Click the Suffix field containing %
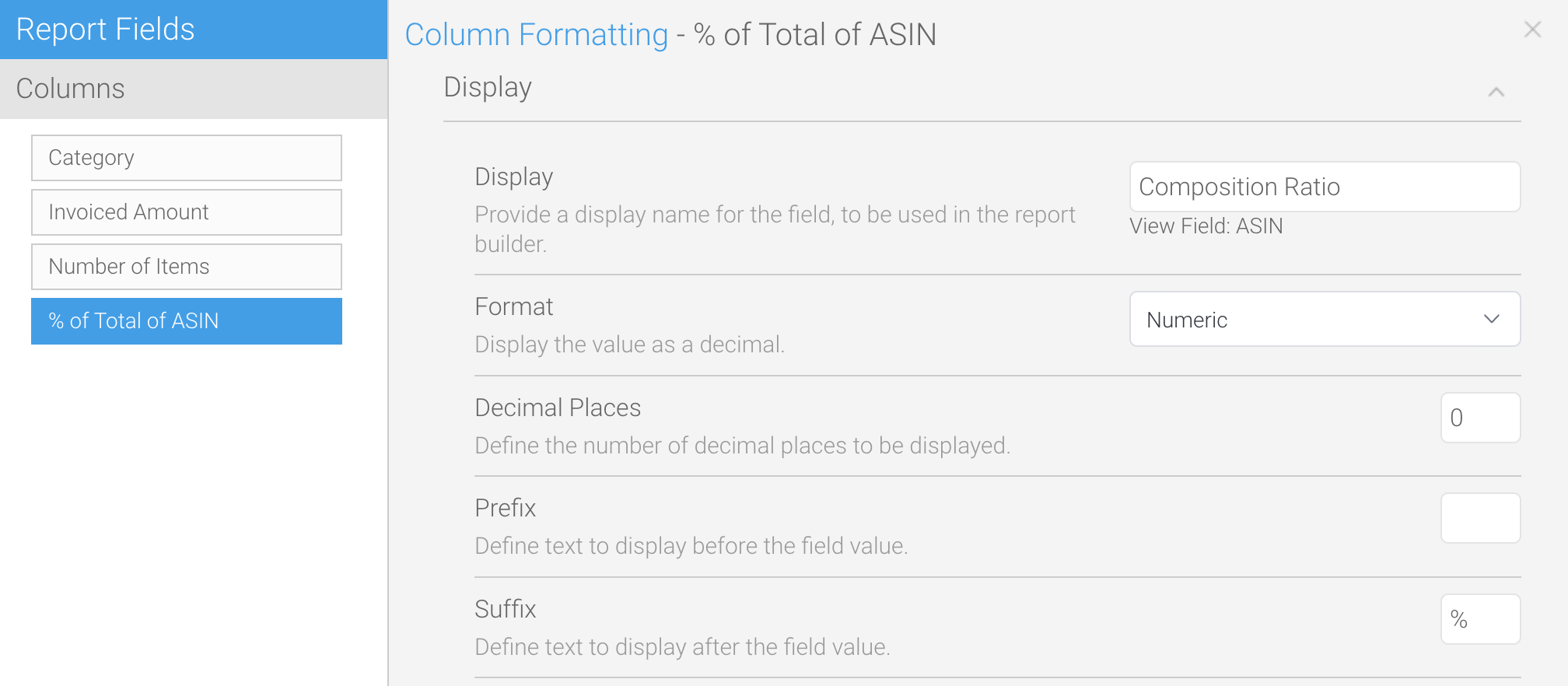 (1480, 619)
